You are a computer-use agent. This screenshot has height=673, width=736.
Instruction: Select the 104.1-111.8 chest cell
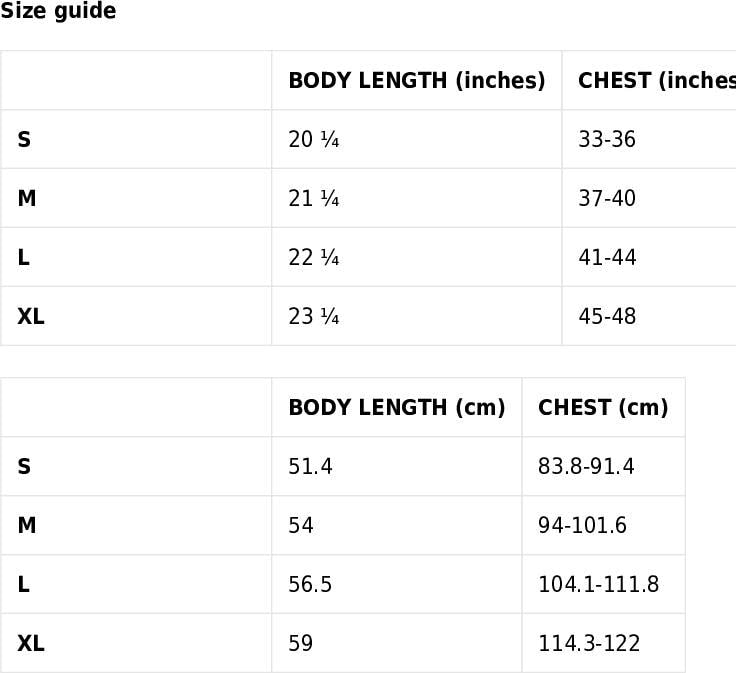click(x=604, y=584)
